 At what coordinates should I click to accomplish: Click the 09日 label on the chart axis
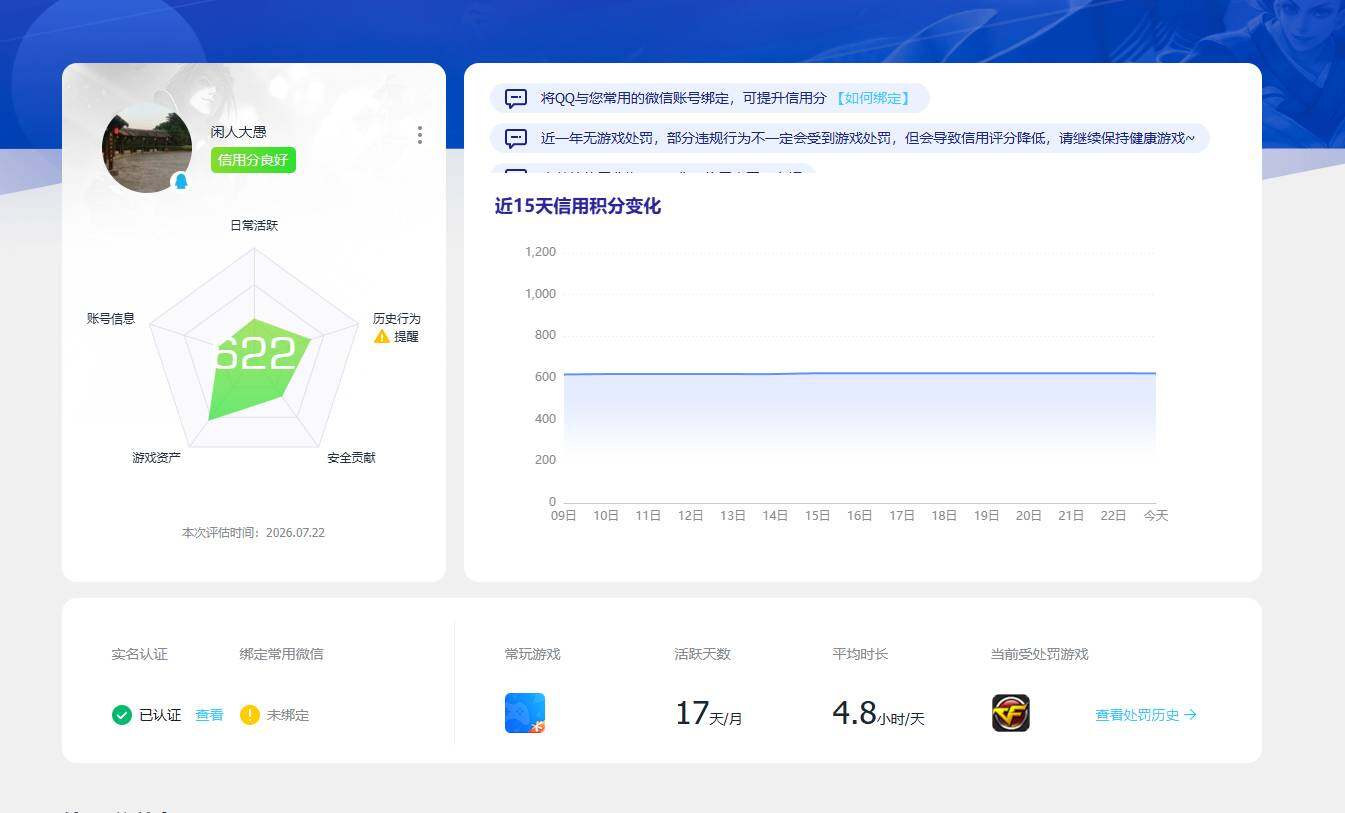pyautogui.click(x=564, y=516)
